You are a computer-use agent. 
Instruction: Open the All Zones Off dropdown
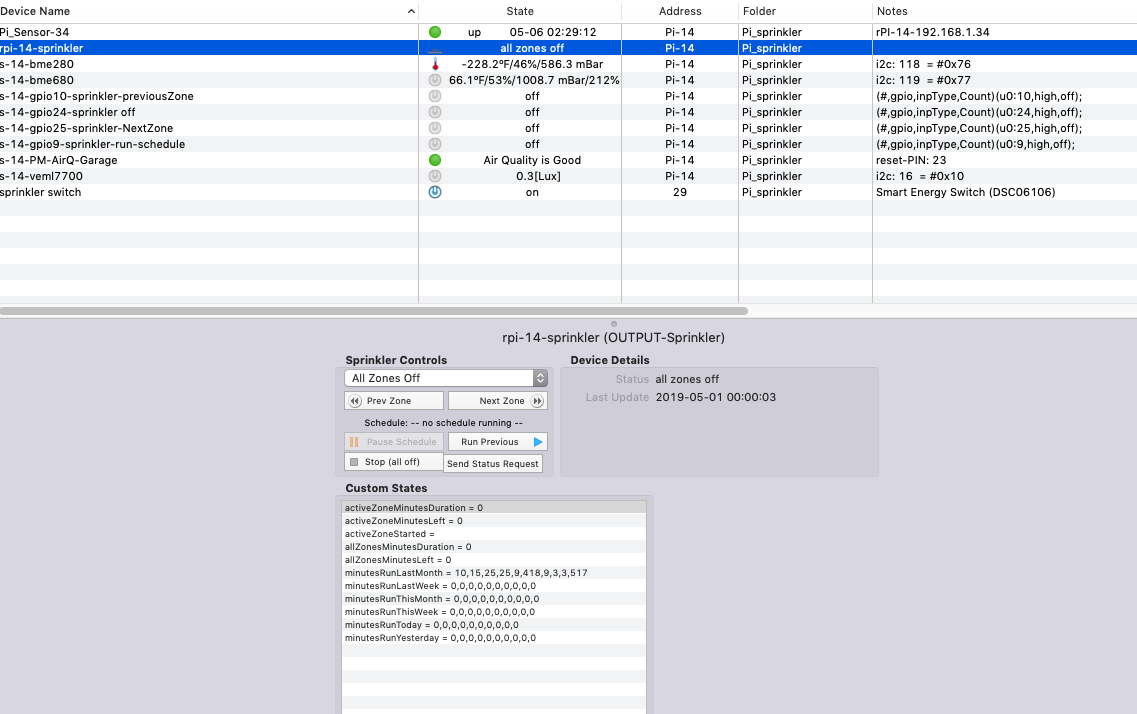click(x=445, y=378)
